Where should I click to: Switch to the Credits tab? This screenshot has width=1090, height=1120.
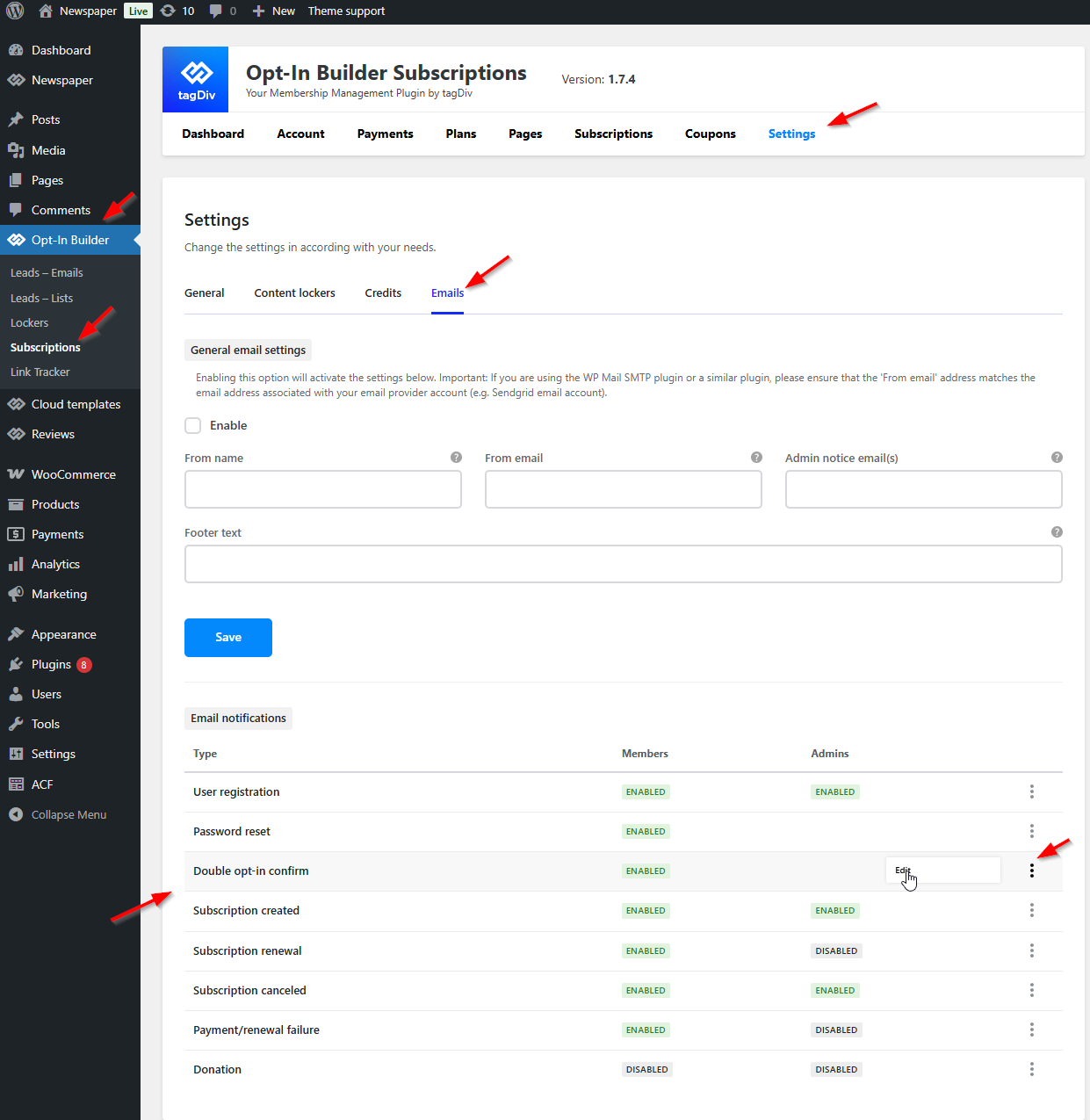[383, 293]
